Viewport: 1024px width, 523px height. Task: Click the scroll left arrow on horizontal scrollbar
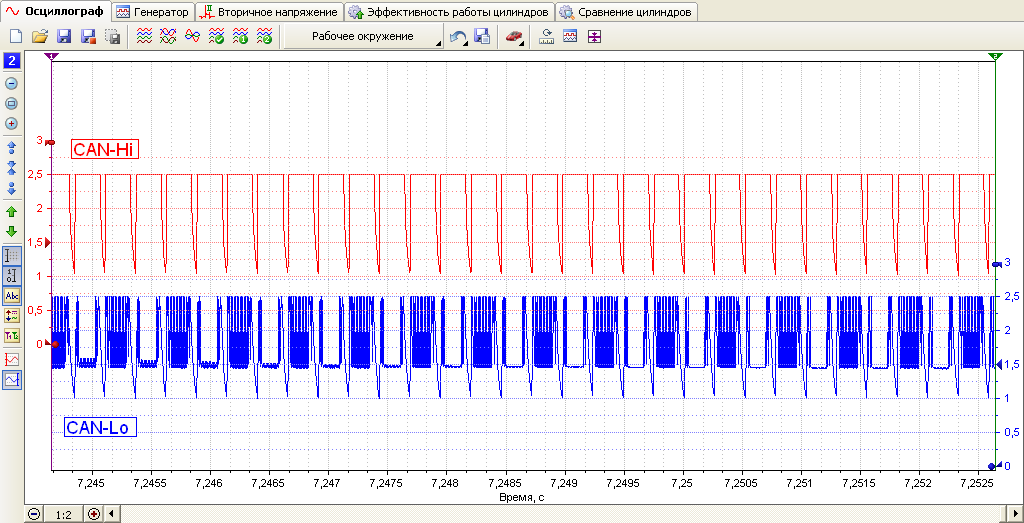pyautogui.click(x=111, y=514)
